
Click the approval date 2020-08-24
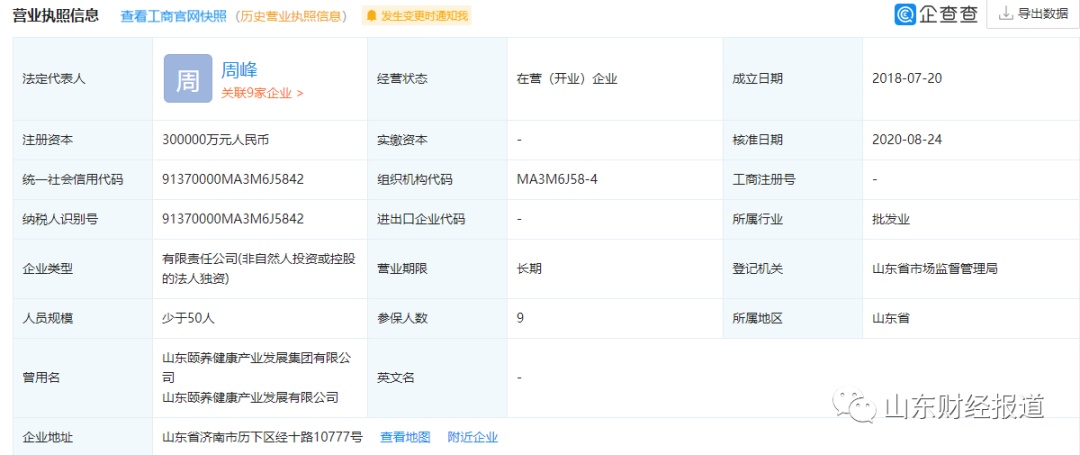(907, 140)
